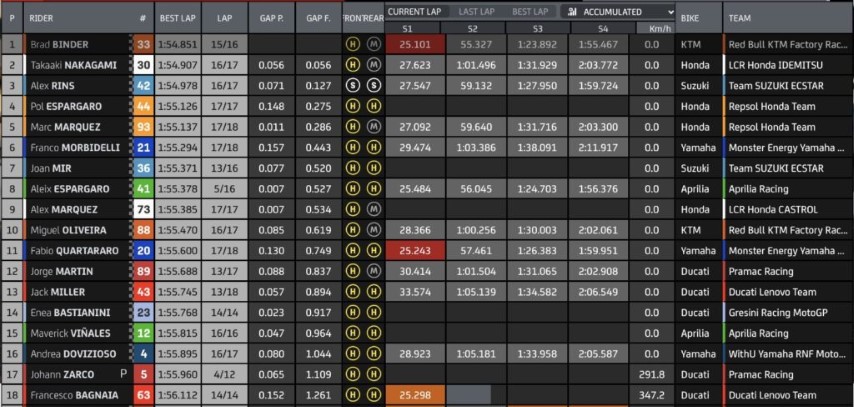Click gap to first value 1.261

[x=319, y=395]
